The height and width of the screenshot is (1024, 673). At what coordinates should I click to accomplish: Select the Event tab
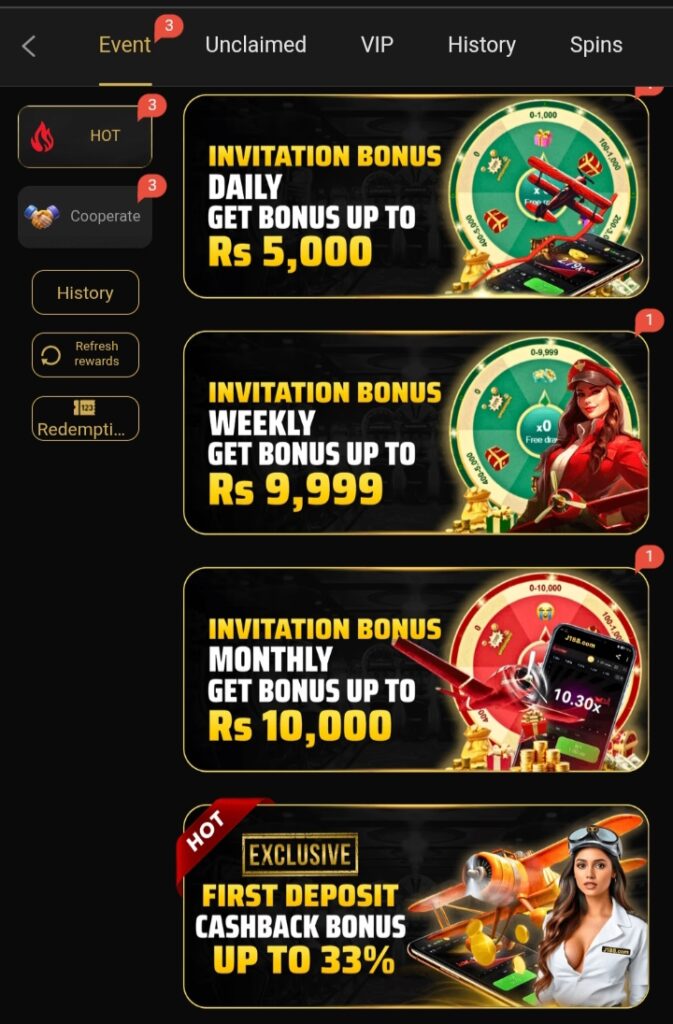125,45
